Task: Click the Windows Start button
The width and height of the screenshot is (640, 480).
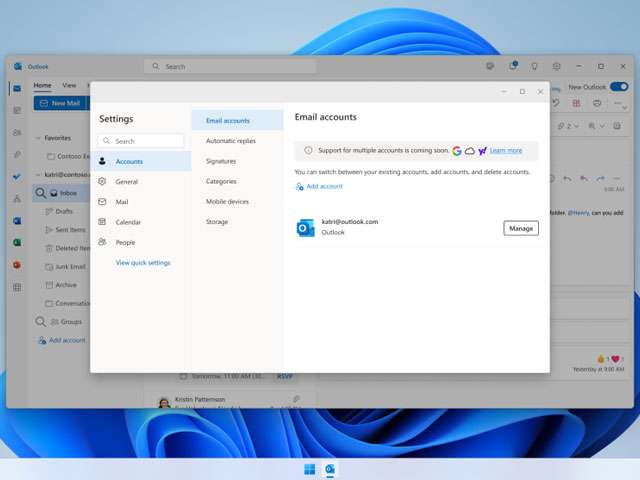Action: [x=309, y=469]
